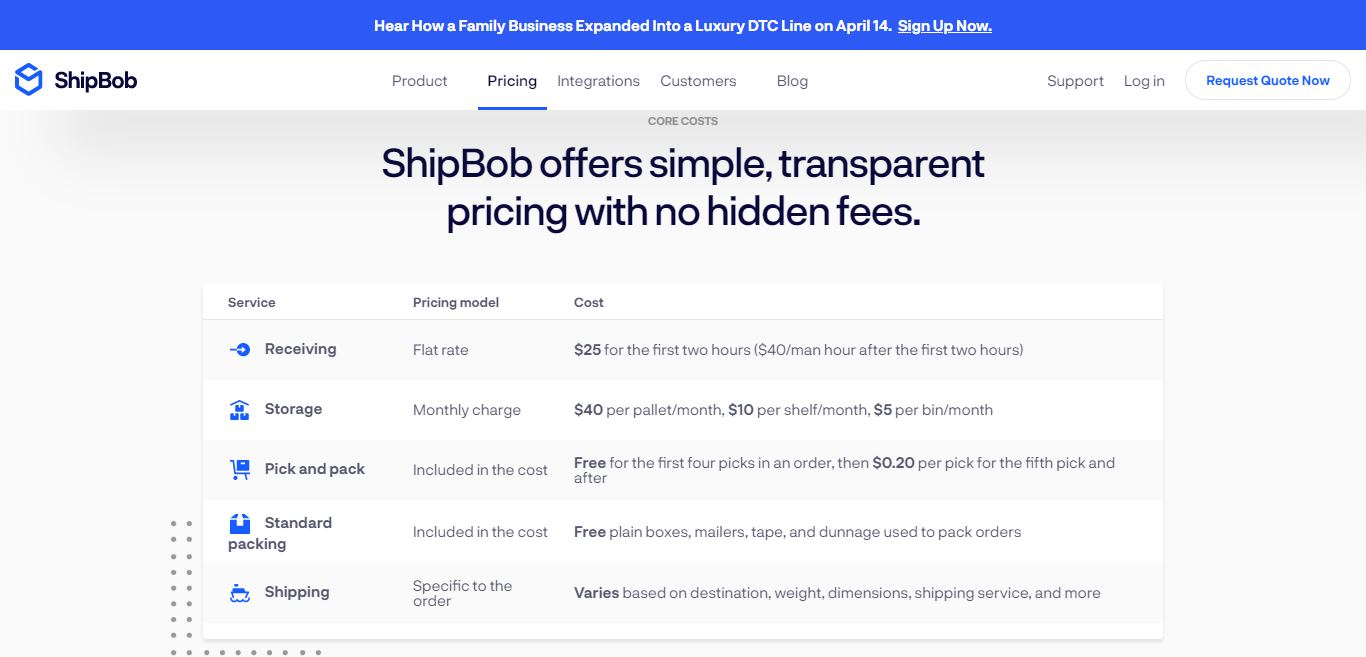Click the Log in link
The width and height of the screenshot is (1366, 657).
1144,81
